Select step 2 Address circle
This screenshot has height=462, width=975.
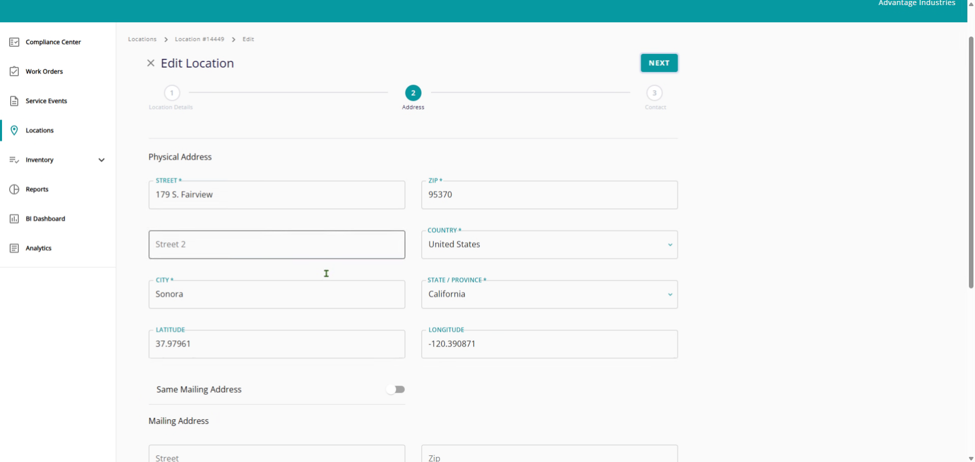(x=413, y=93)
